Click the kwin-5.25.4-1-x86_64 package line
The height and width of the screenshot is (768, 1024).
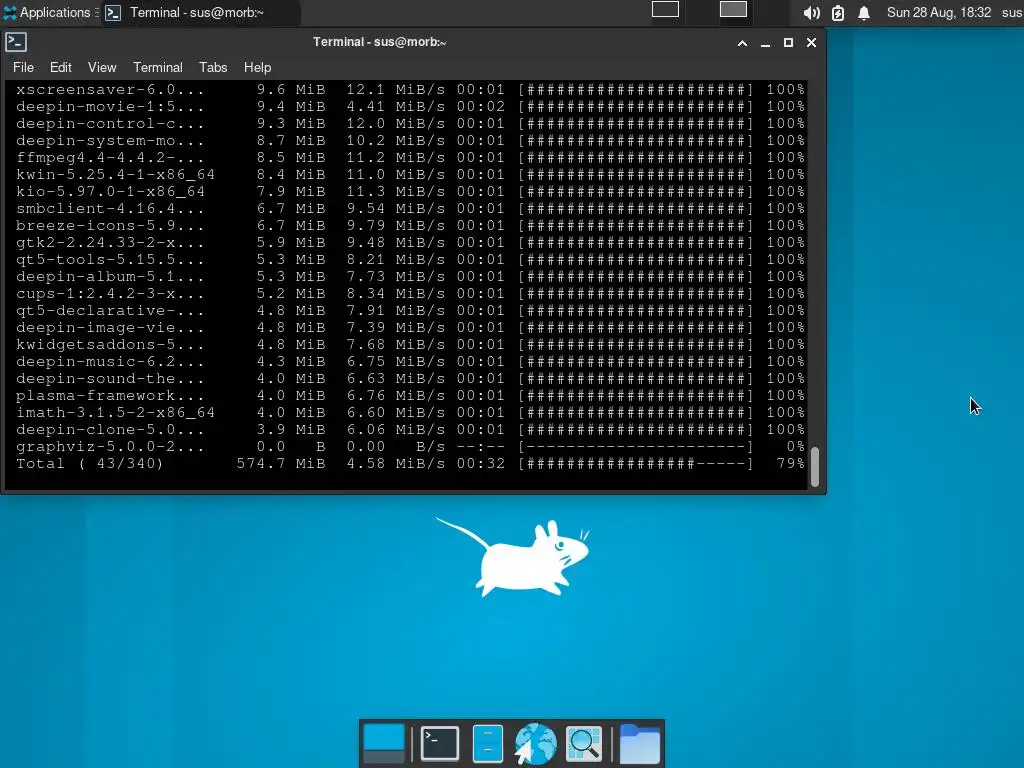(410, 174)
